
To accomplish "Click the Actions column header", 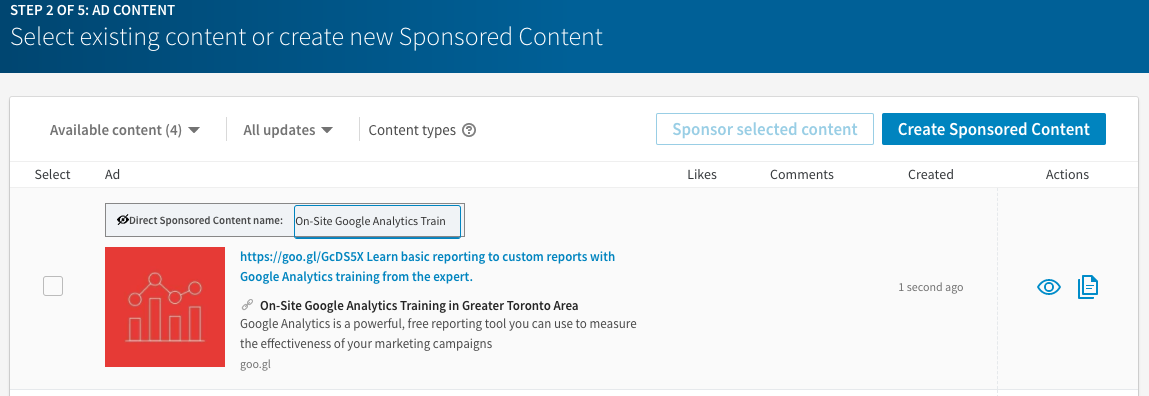I will tap(1067, 175).
